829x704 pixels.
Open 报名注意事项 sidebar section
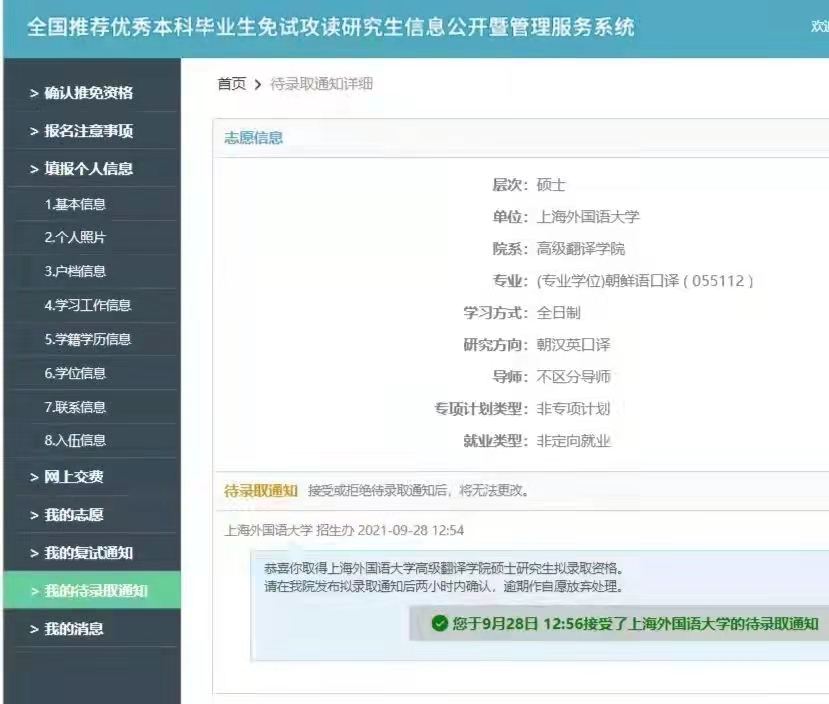pos(88,131)
